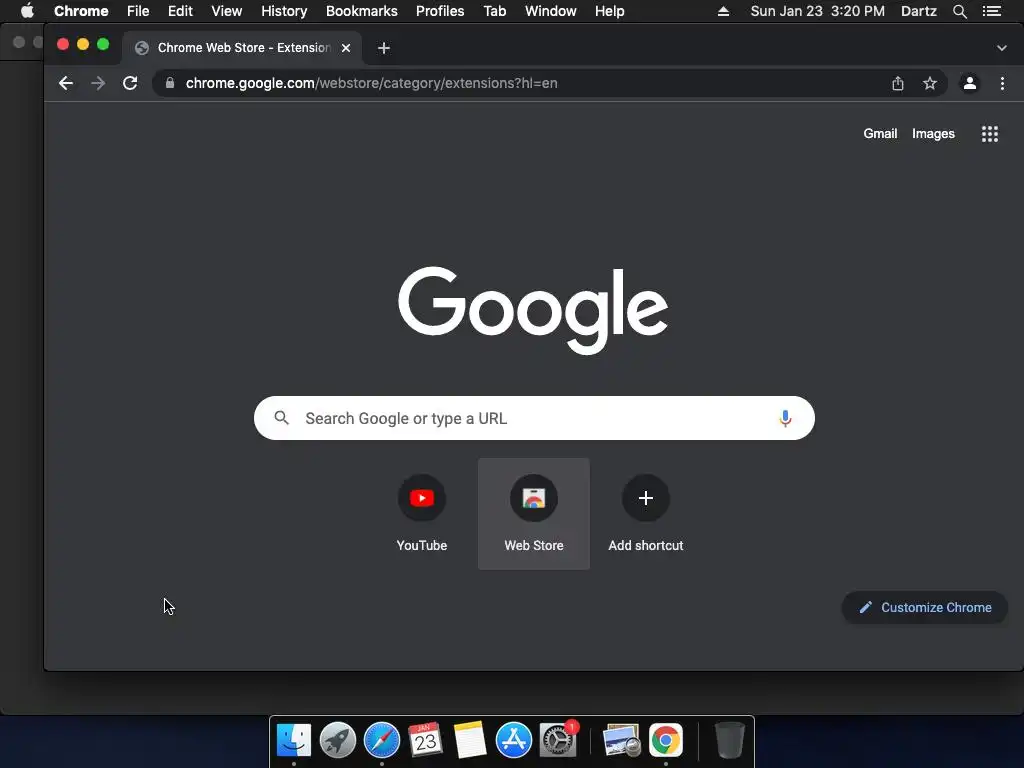The width and height of the screenshot is (1024, 768).
Task: Open the Tab menu
Action: pyautogui.click(x=495, y=11)
